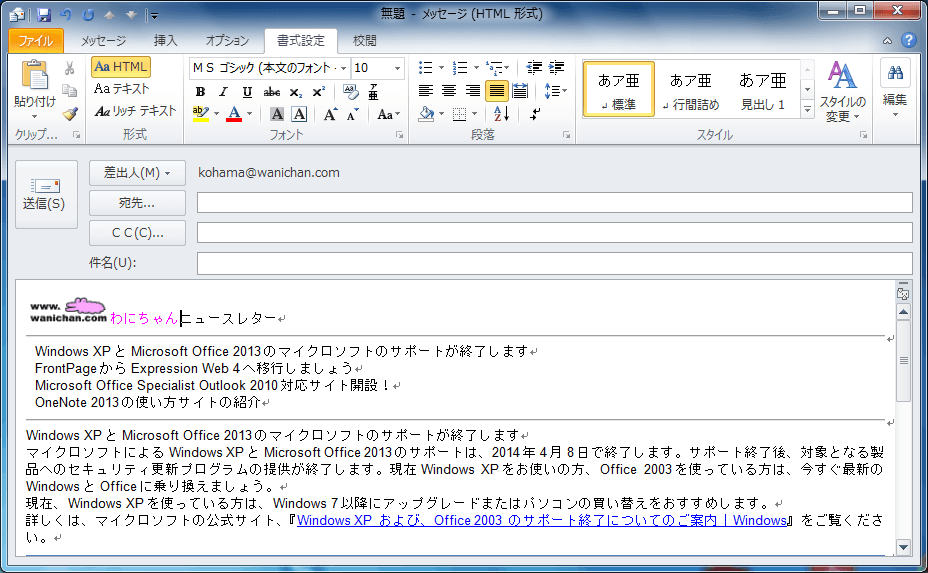Viewport: 928px width, 573px height.
Task: Toggle Italic formatting
Action: (x=223, y=92)
